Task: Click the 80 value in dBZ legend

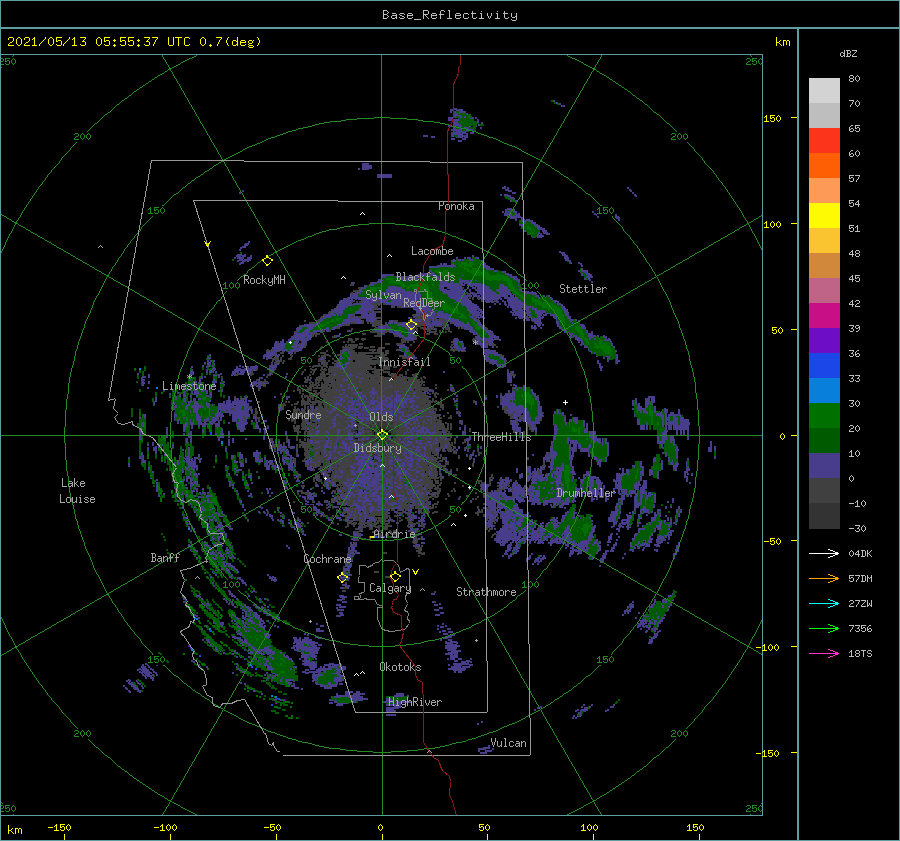Action: (x=854, y=78)
